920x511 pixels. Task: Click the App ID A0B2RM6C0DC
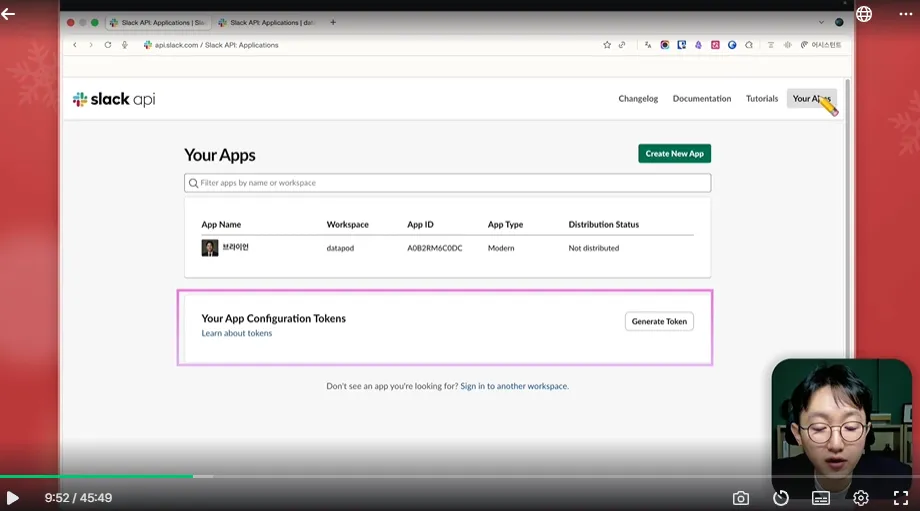(435, 248)
